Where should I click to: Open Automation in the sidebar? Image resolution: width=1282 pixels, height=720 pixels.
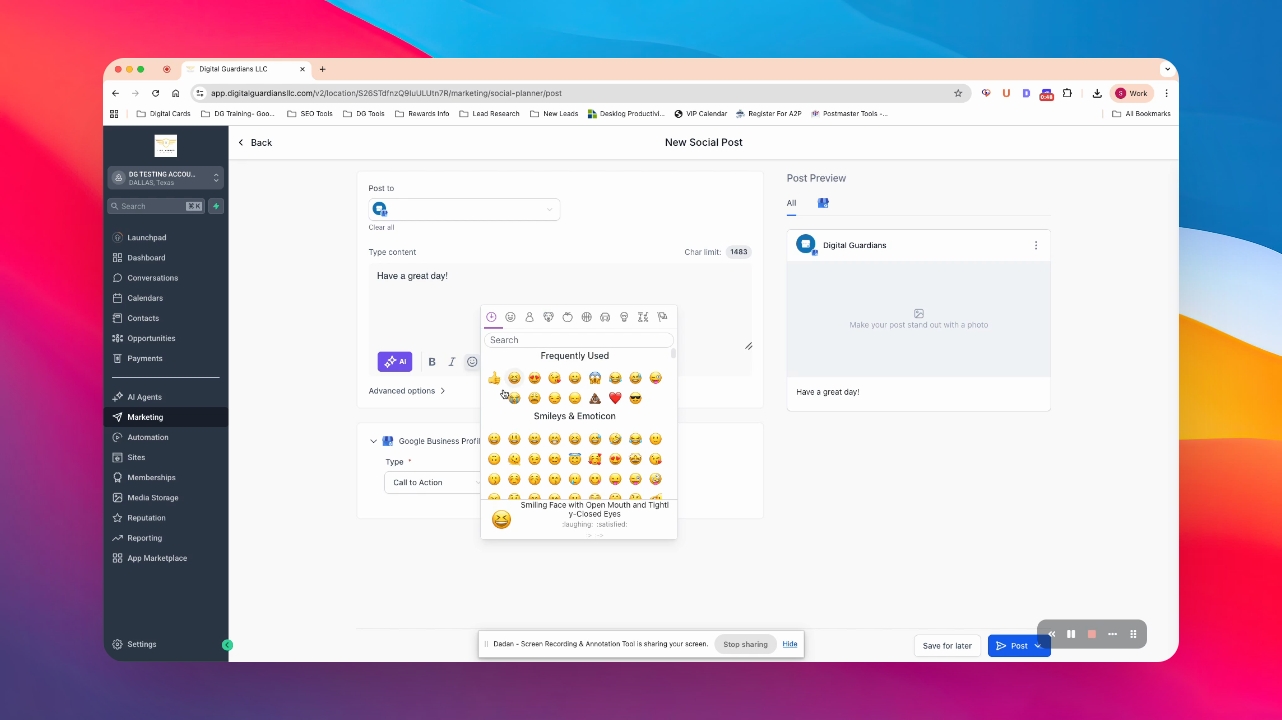[x=148, y=437]
